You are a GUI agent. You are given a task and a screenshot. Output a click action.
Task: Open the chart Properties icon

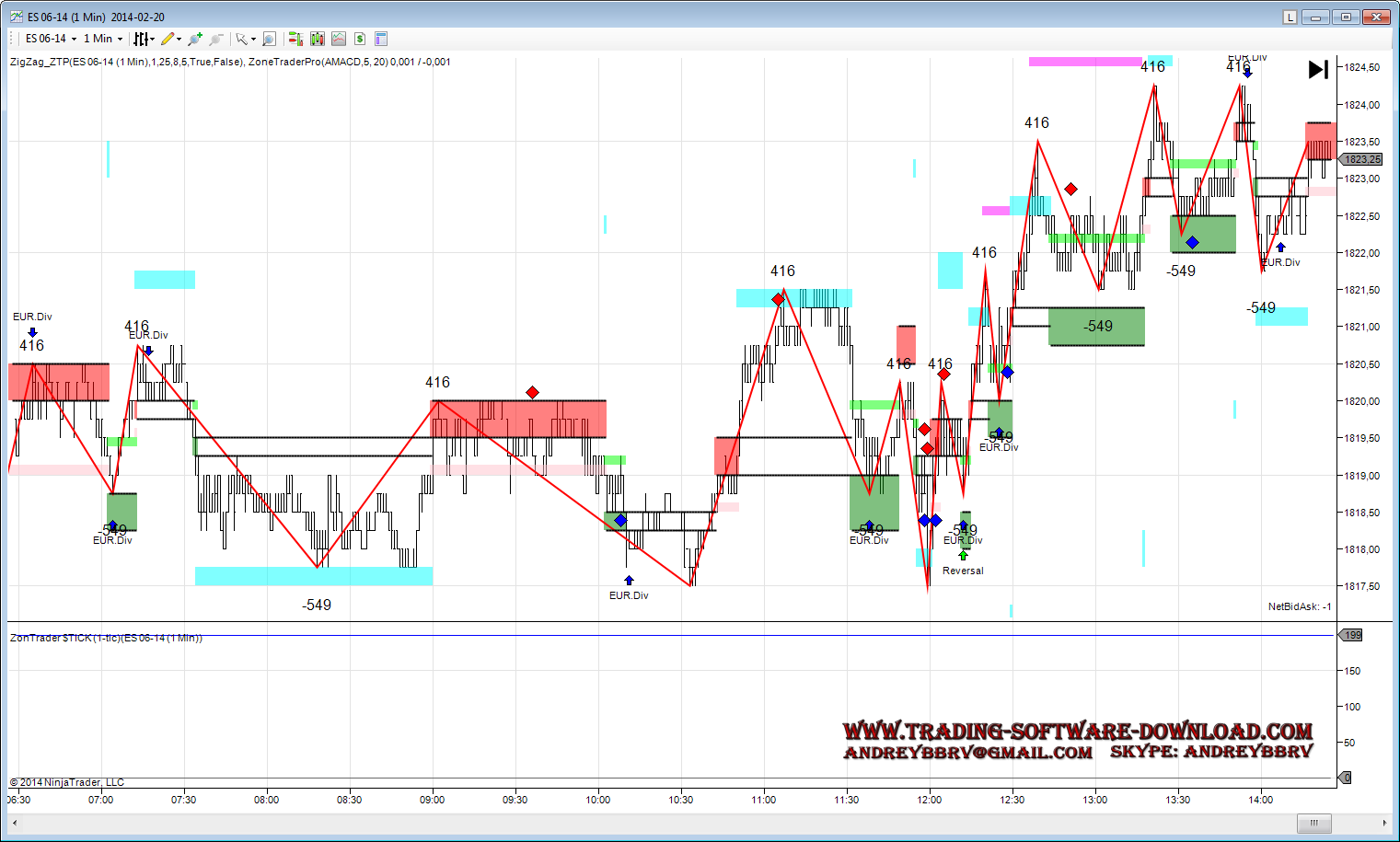381,39
